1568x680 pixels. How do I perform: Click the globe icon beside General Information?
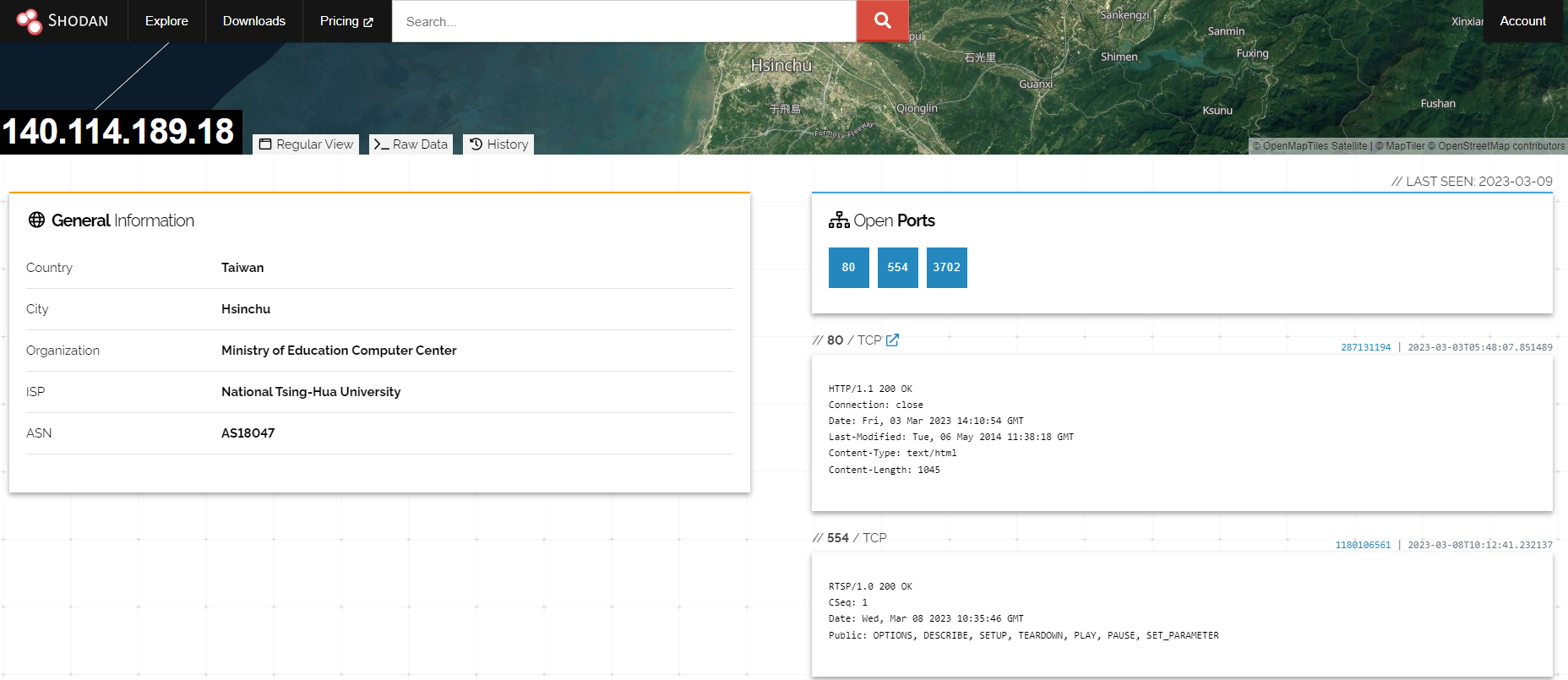pos(36,220)
